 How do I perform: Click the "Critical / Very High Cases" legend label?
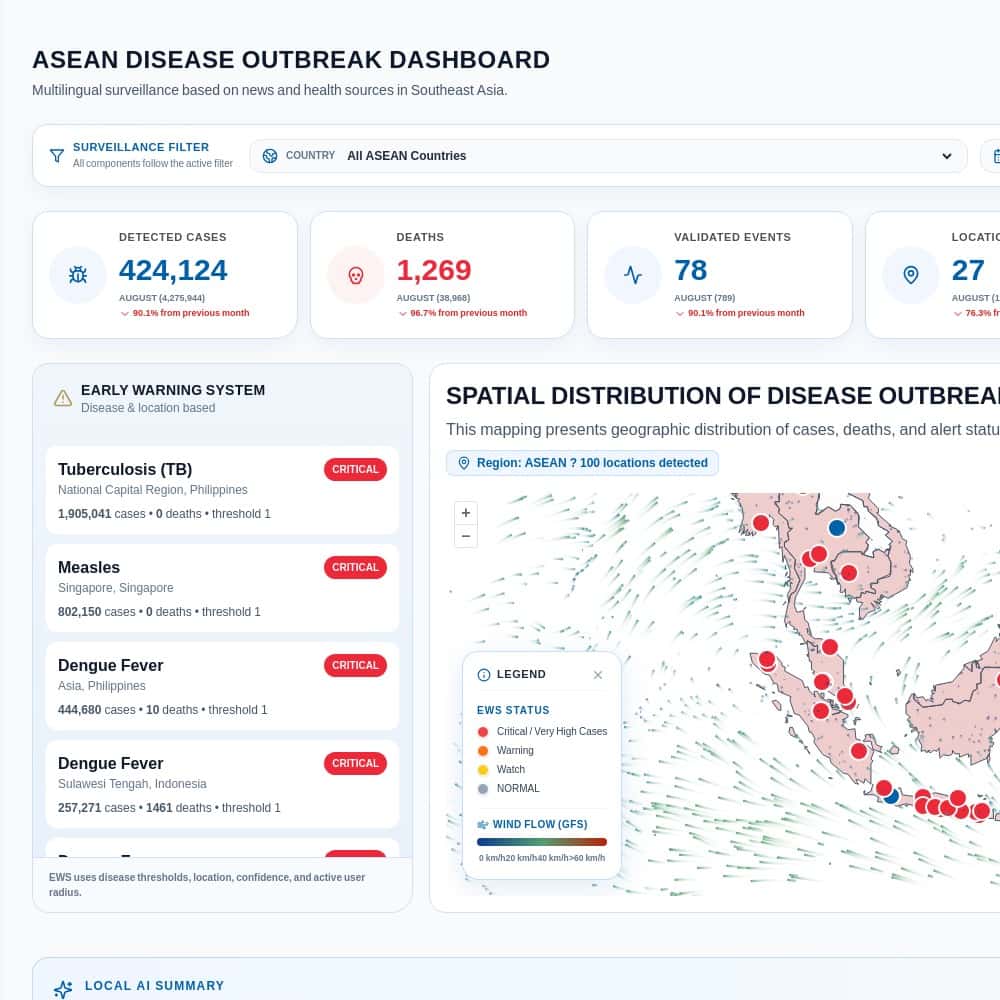click(x=552, y=732)
